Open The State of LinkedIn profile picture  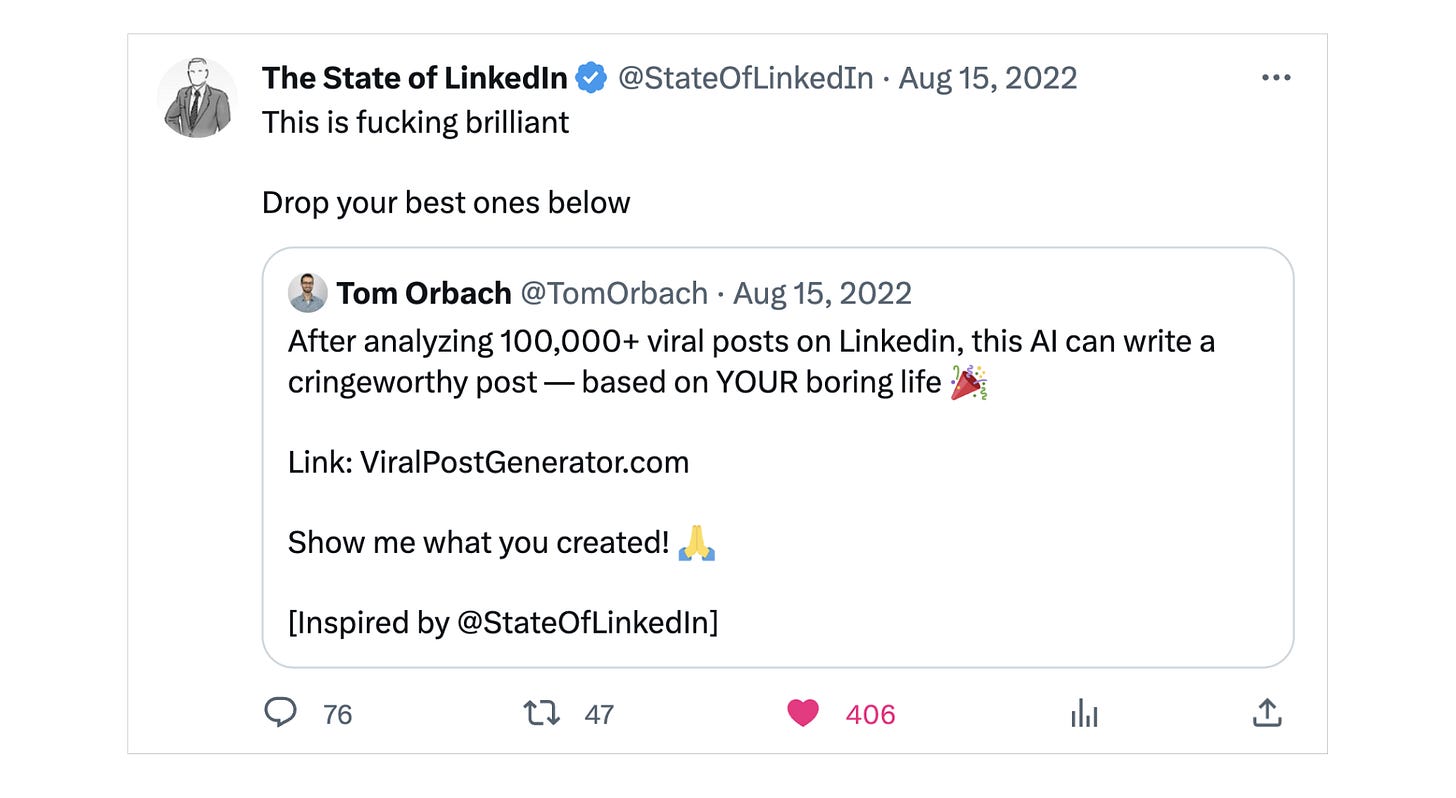[197, 97]
